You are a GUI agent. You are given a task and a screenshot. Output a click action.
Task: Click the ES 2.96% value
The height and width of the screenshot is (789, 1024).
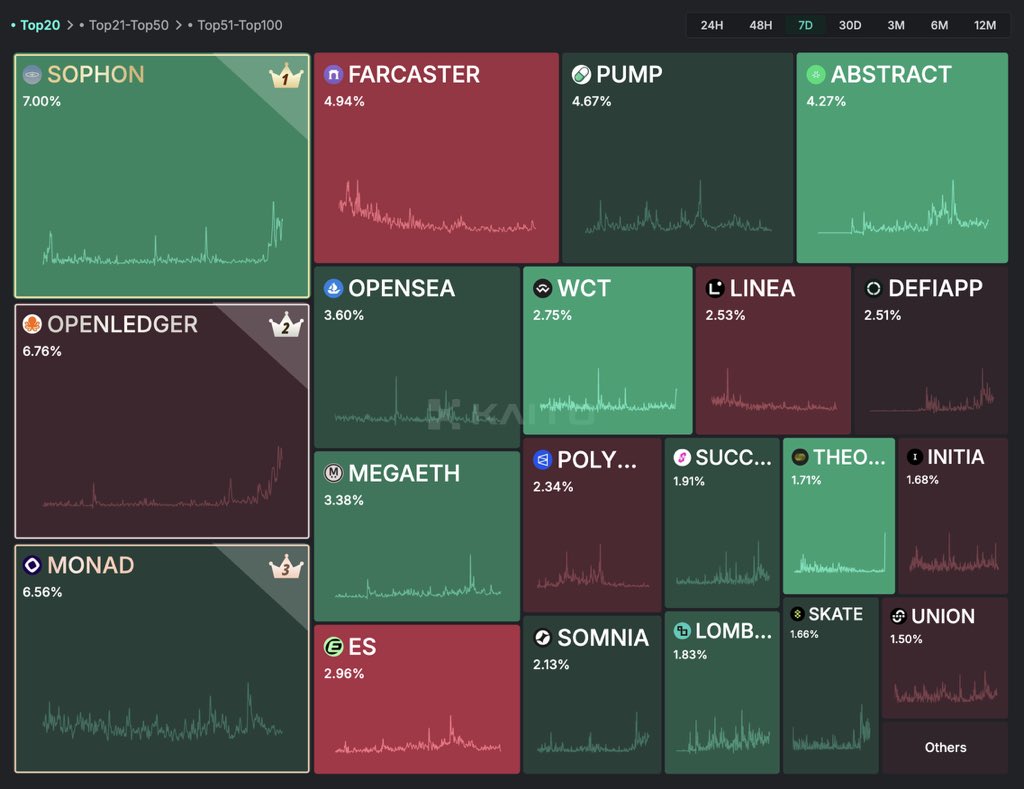click(x=344, y=673)
